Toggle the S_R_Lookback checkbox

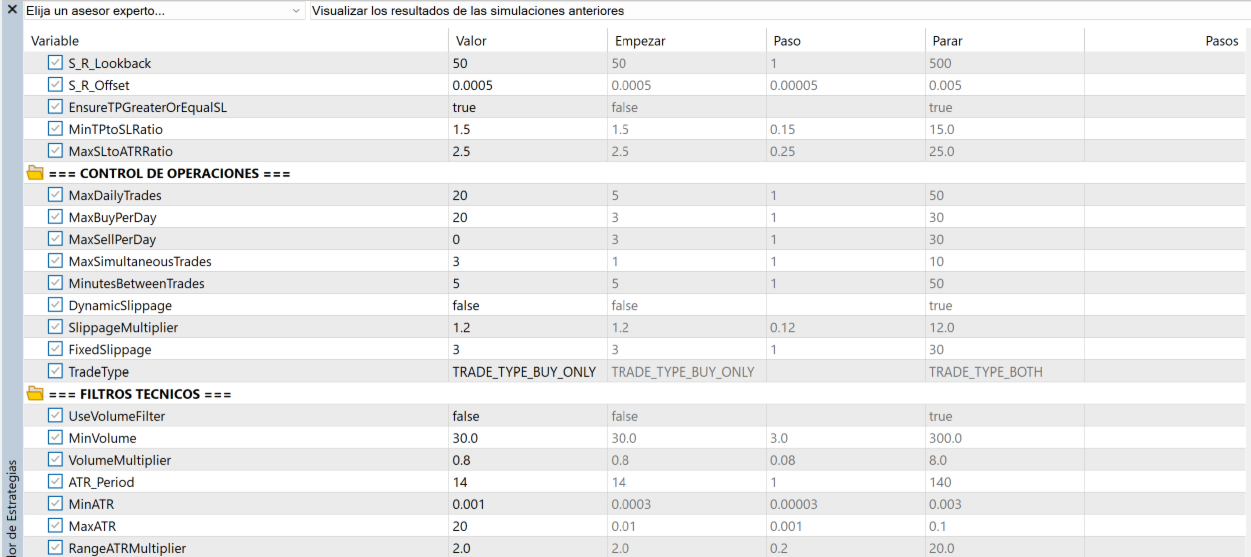(55, 63)
